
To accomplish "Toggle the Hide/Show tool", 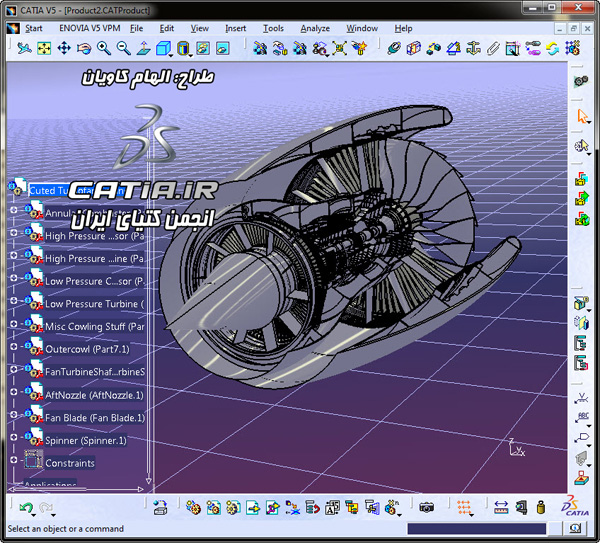I will click(x=203, y=49).
